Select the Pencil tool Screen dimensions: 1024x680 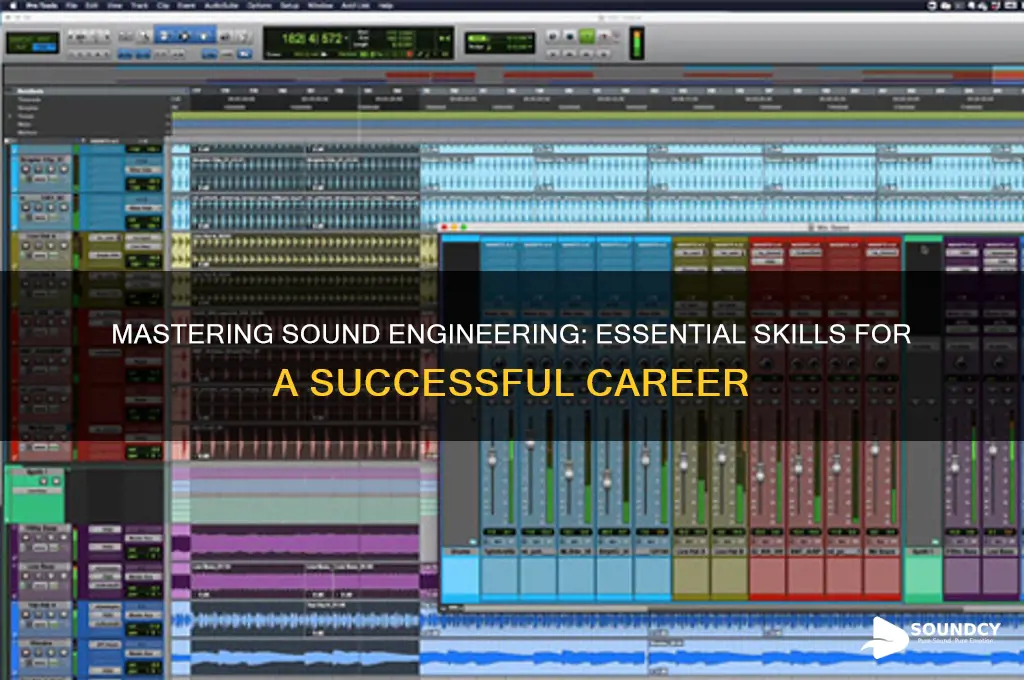pos(244,37)
